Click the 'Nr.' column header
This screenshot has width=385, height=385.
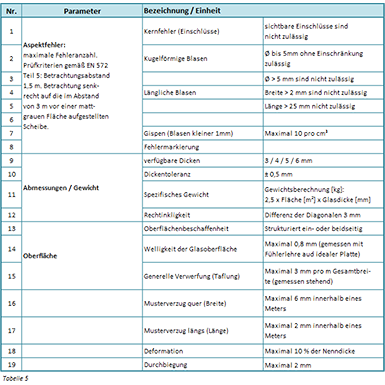(x=11, y=11)
